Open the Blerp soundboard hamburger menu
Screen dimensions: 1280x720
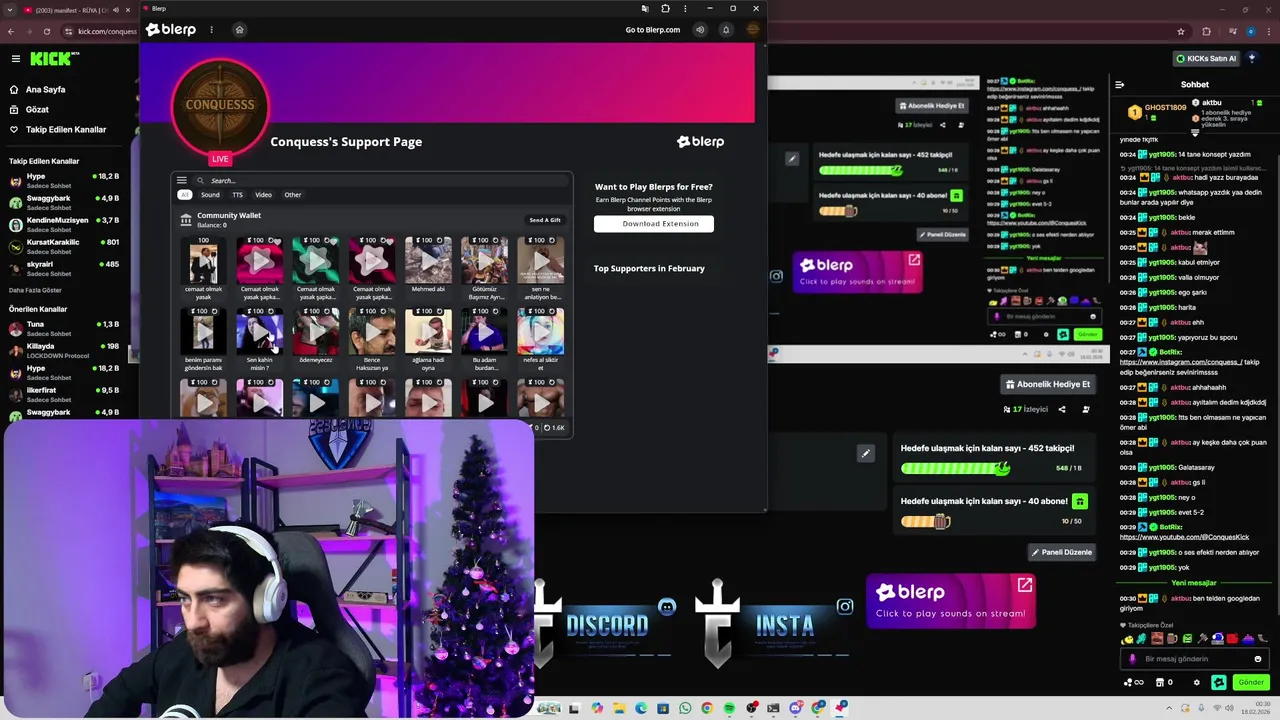(x=182, y=181)
